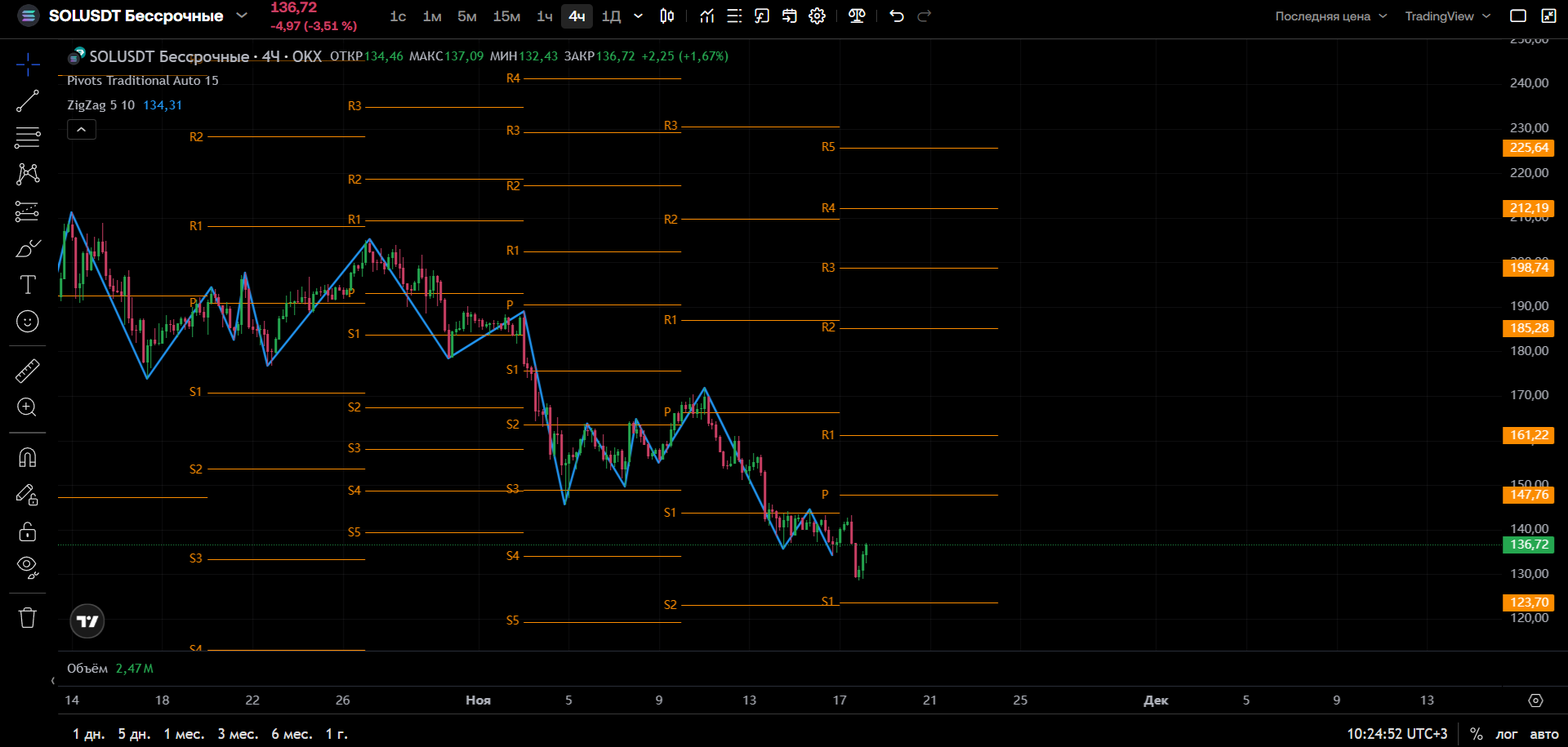
Task: Select the Объём volume indicator label
Action: coord(87,669)
